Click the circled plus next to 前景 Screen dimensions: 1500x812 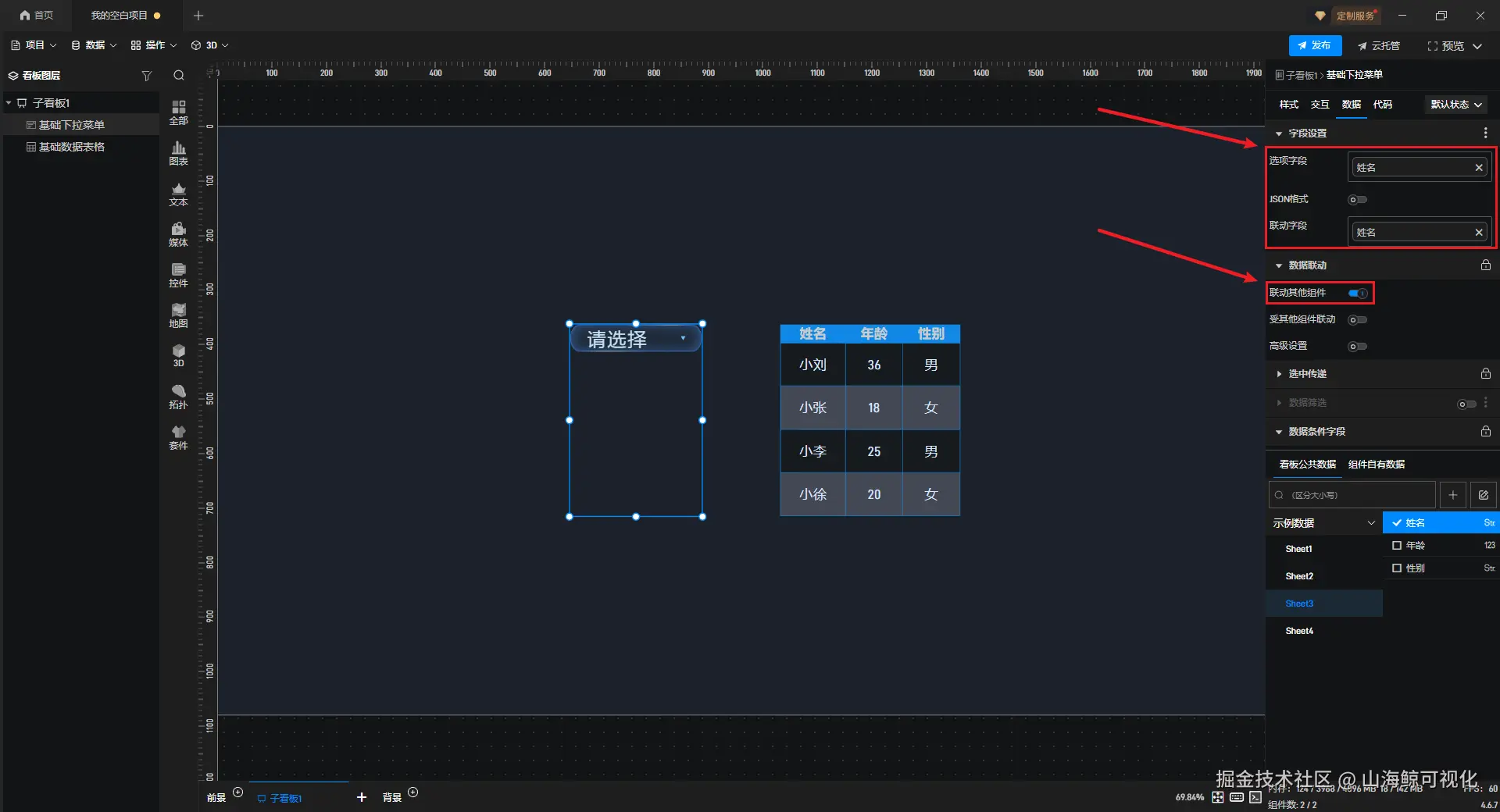(x=238, y=792)
